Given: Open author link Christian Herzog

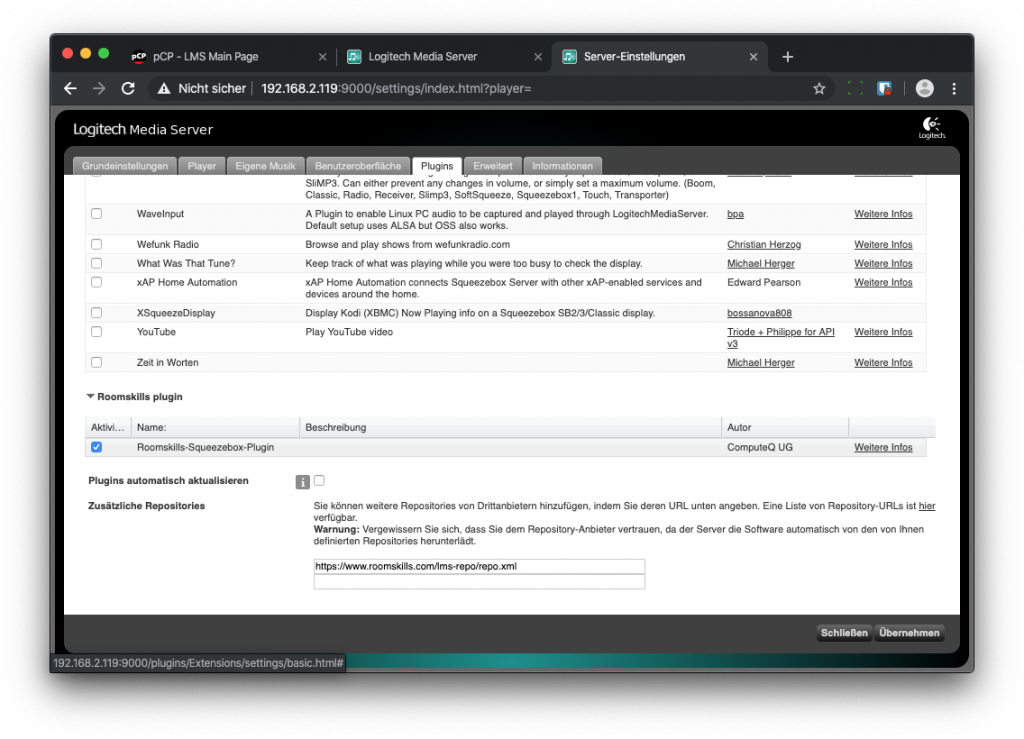Looking at the screenshot, I should 764,245.
